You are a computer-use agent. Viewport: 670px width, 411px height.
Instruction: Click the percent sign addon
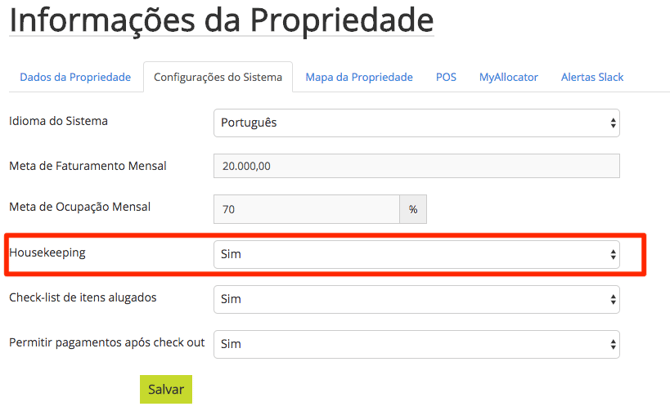point(413,209)
